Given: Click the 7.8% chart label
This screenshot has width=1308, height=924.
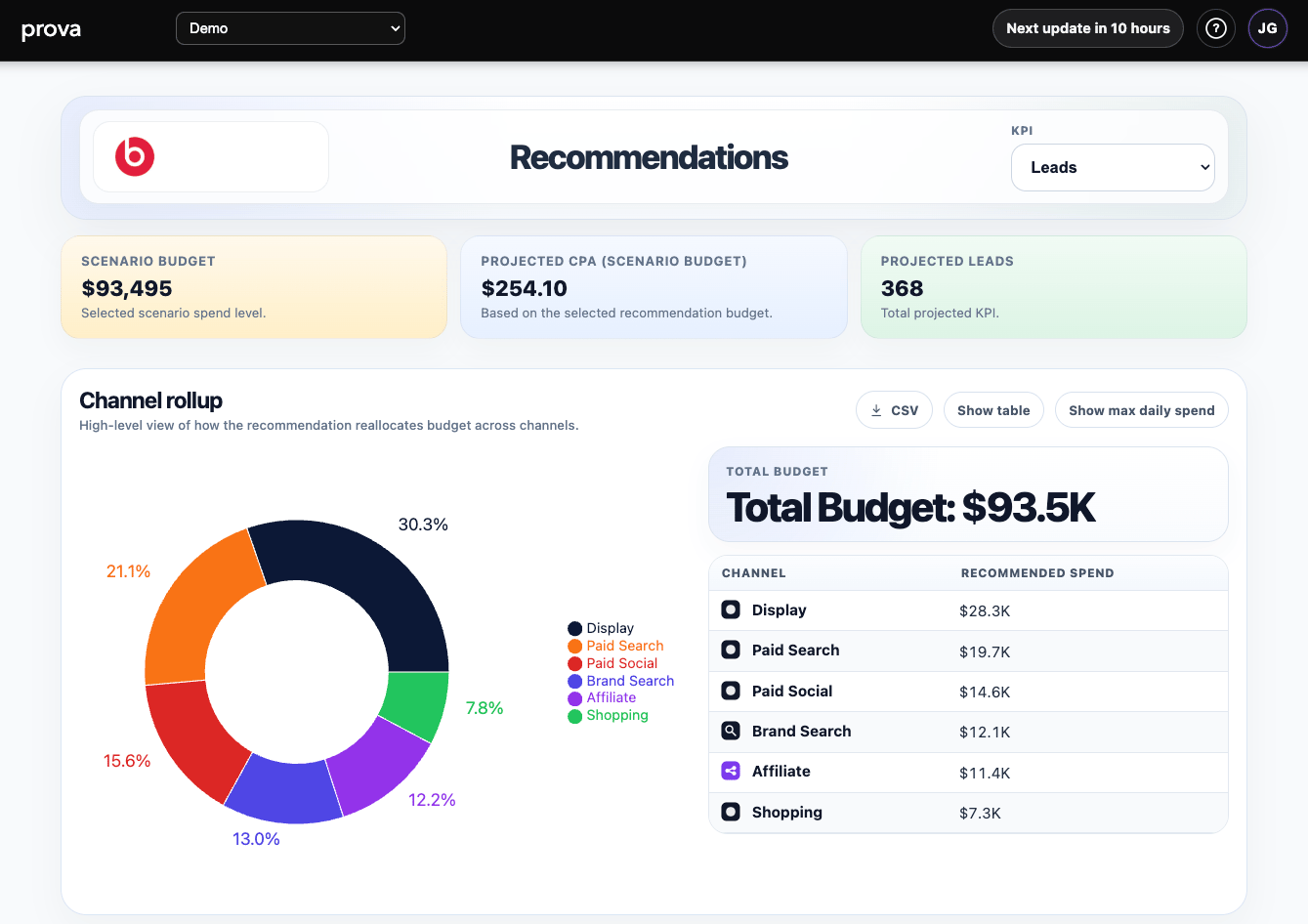Looking at the screenshot, I should (x=485, y=708).
